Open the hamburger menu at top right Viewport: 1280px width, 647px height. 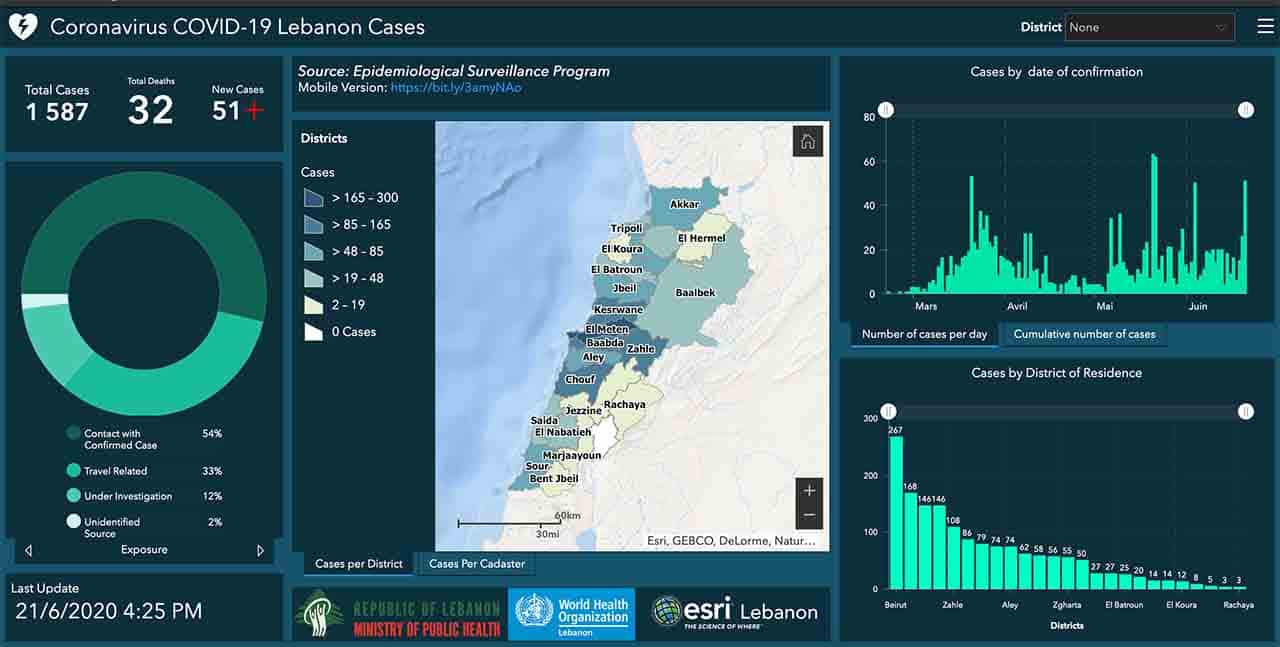1265,27
